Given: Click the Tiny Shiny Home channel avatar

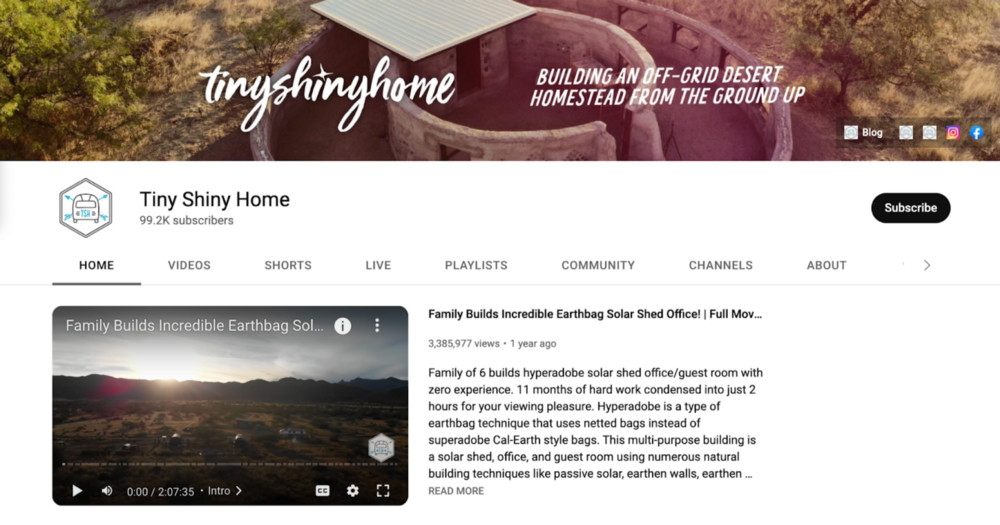Looking at the screenshot, I should 85,208.
